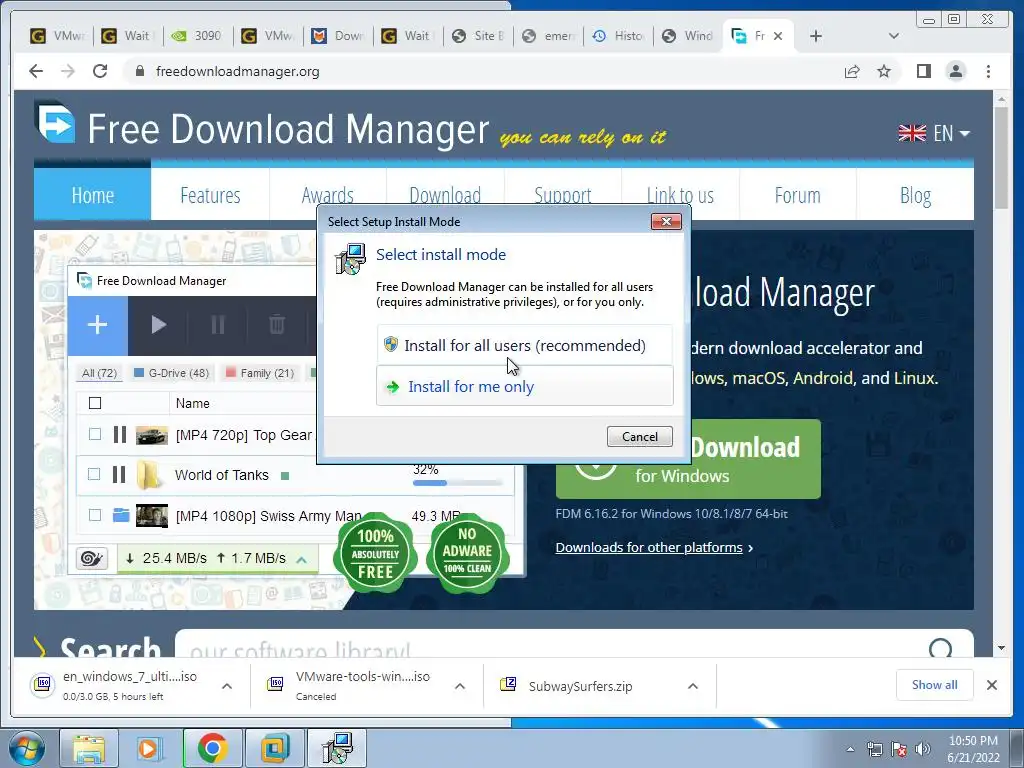
Task: Expand options for VMware-tools-win iso download
Action: point(460,686)
